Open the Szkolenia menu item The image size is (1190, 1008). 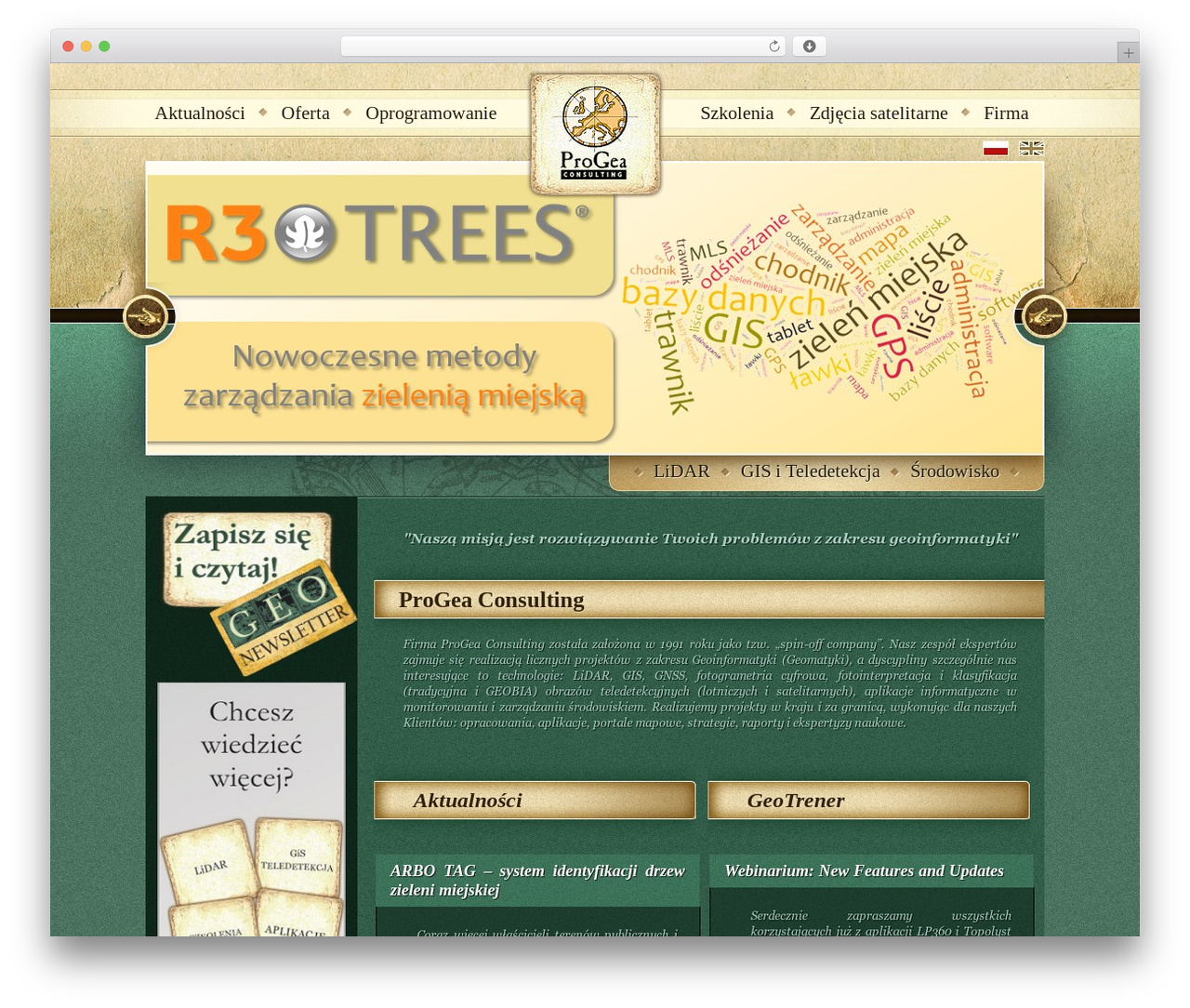coord(737,113)
